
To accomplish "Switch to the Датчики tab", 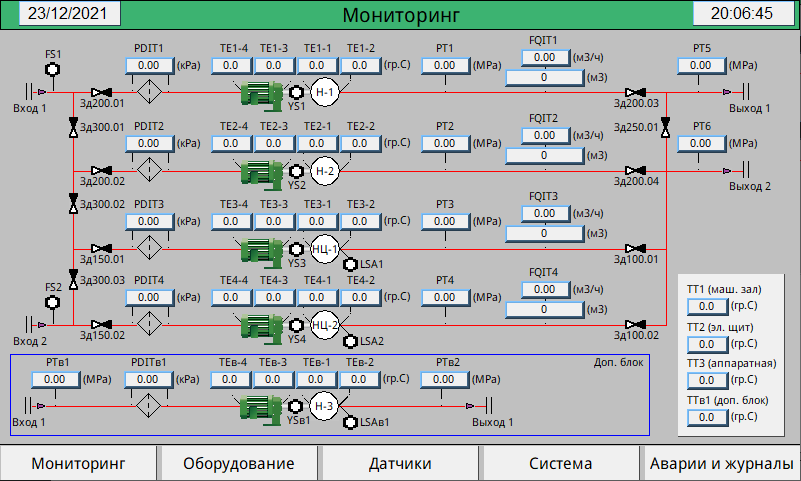I will point(400,464).
